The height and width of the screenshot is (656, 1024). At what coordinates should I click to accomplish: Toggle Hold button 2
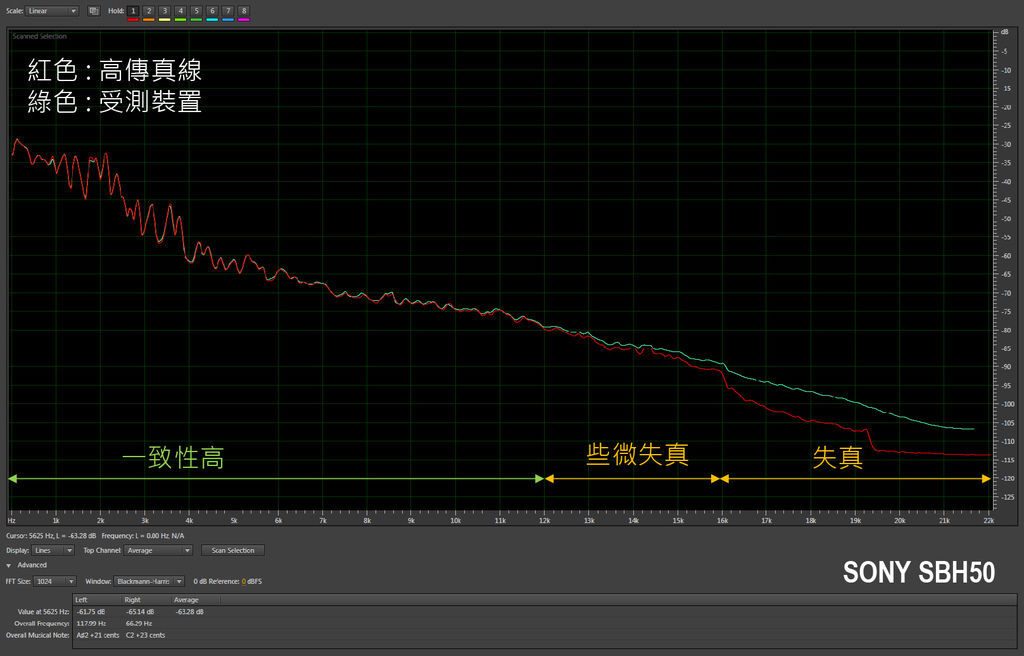point(149,11)
